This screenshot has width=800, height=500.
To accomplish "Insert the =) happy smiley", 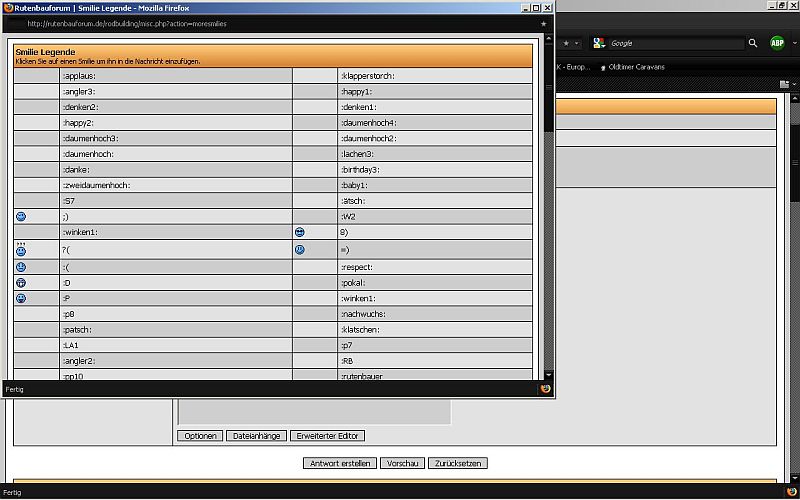I will point(299,249).
